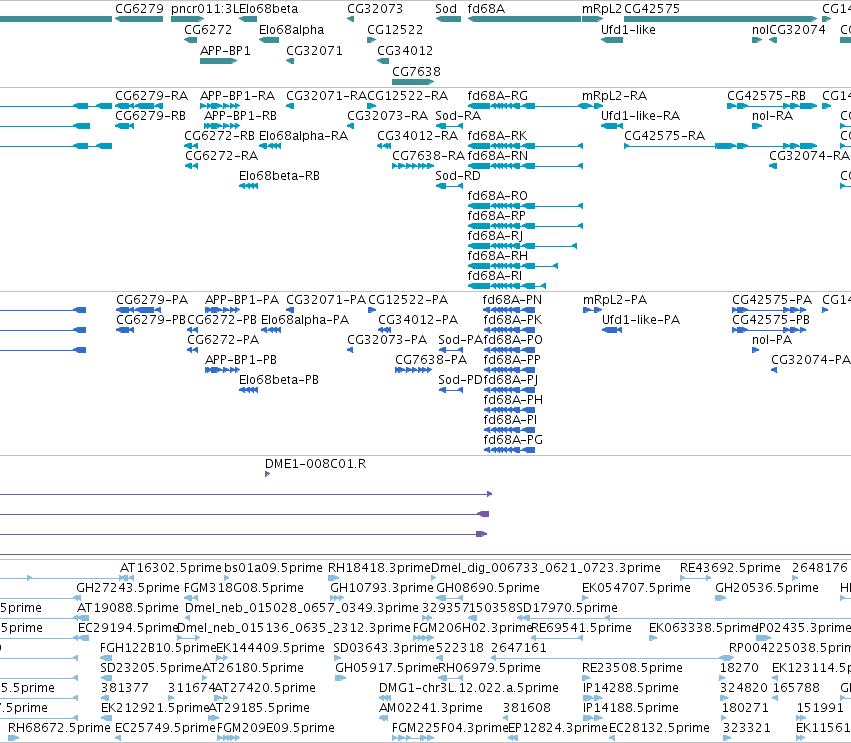Screen dimensions: 851x743
Task: Select the mRpL2-RA transcript
Action: point(592,106)
